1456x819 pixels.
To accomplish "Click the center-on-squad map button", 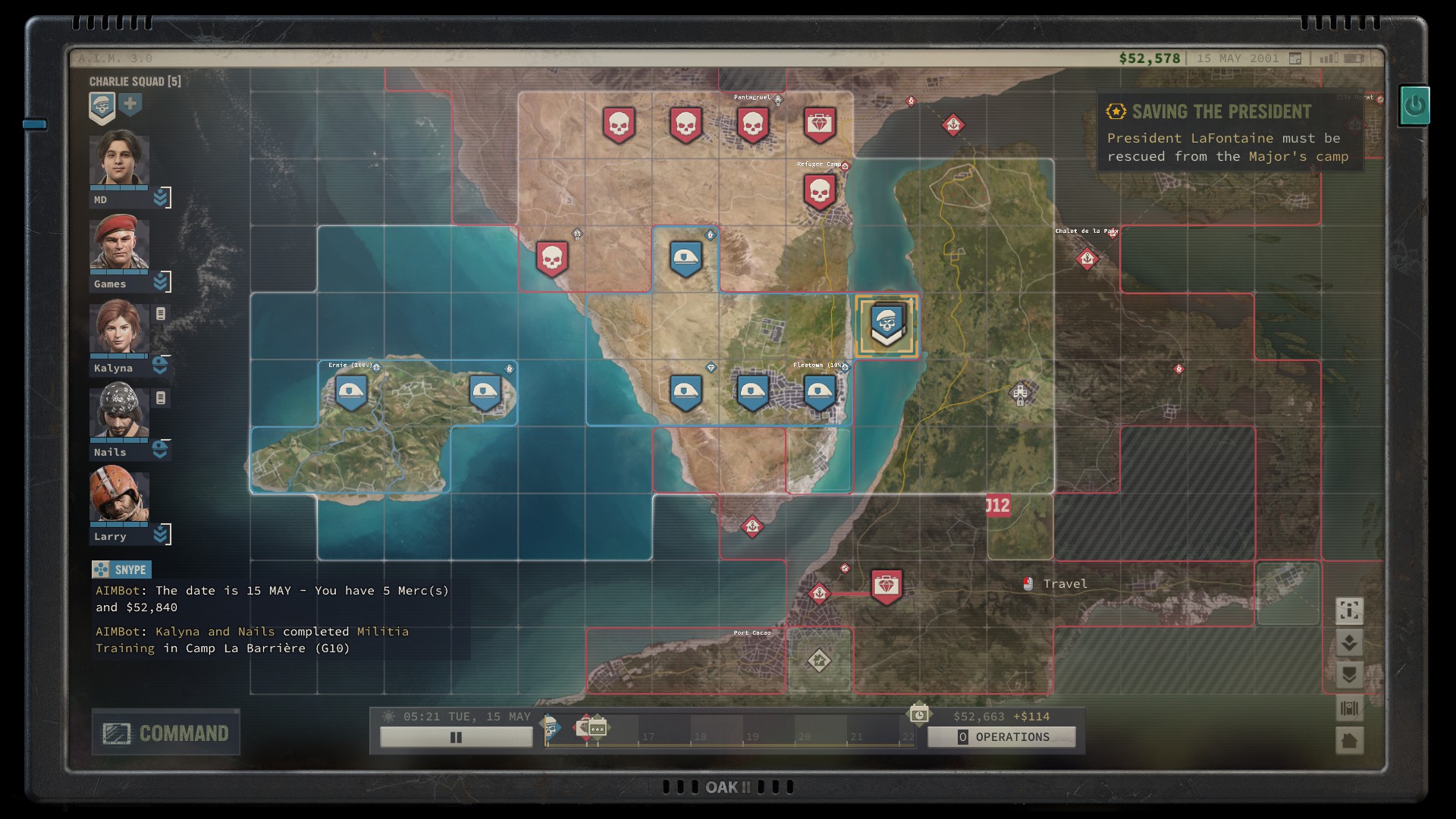I will tap(1349, 610).
